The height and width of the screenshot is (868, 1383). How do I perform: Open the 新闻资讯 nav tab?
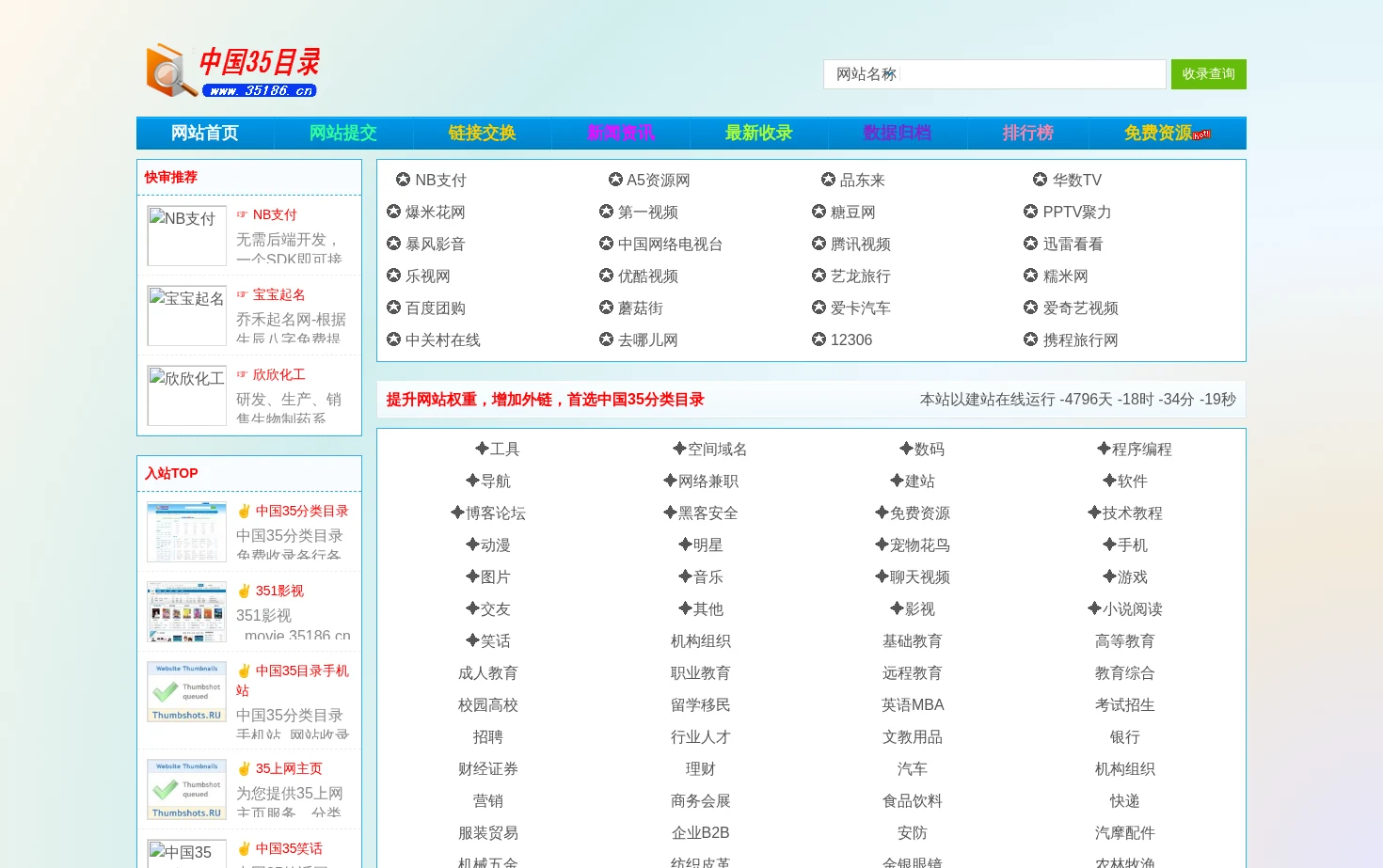coord(621,133)
